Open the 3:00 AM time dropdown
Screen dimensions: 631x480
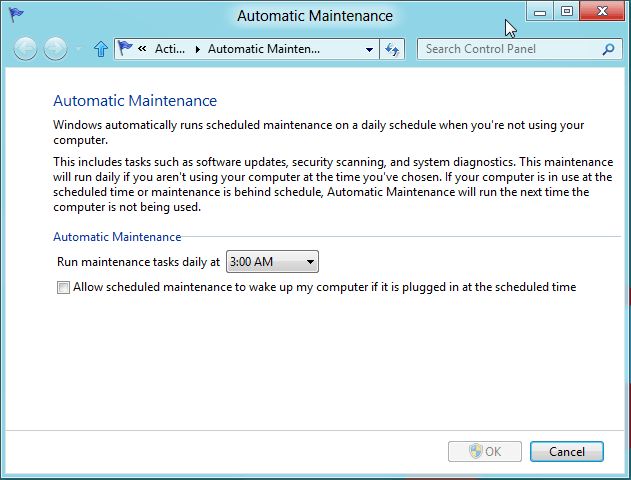[x=272, y=262]
